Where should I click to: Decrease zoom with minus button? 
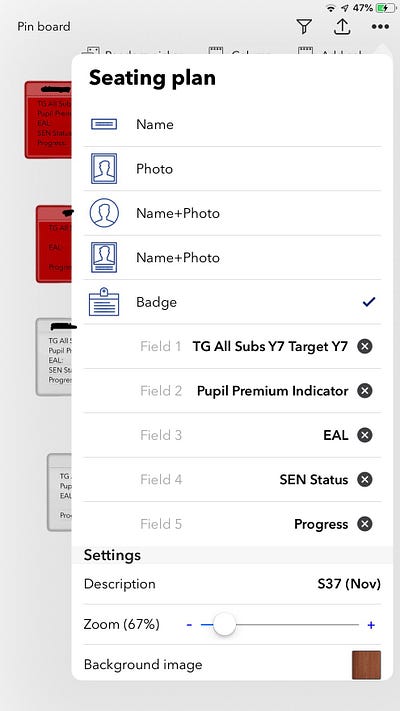click(189, 625)
